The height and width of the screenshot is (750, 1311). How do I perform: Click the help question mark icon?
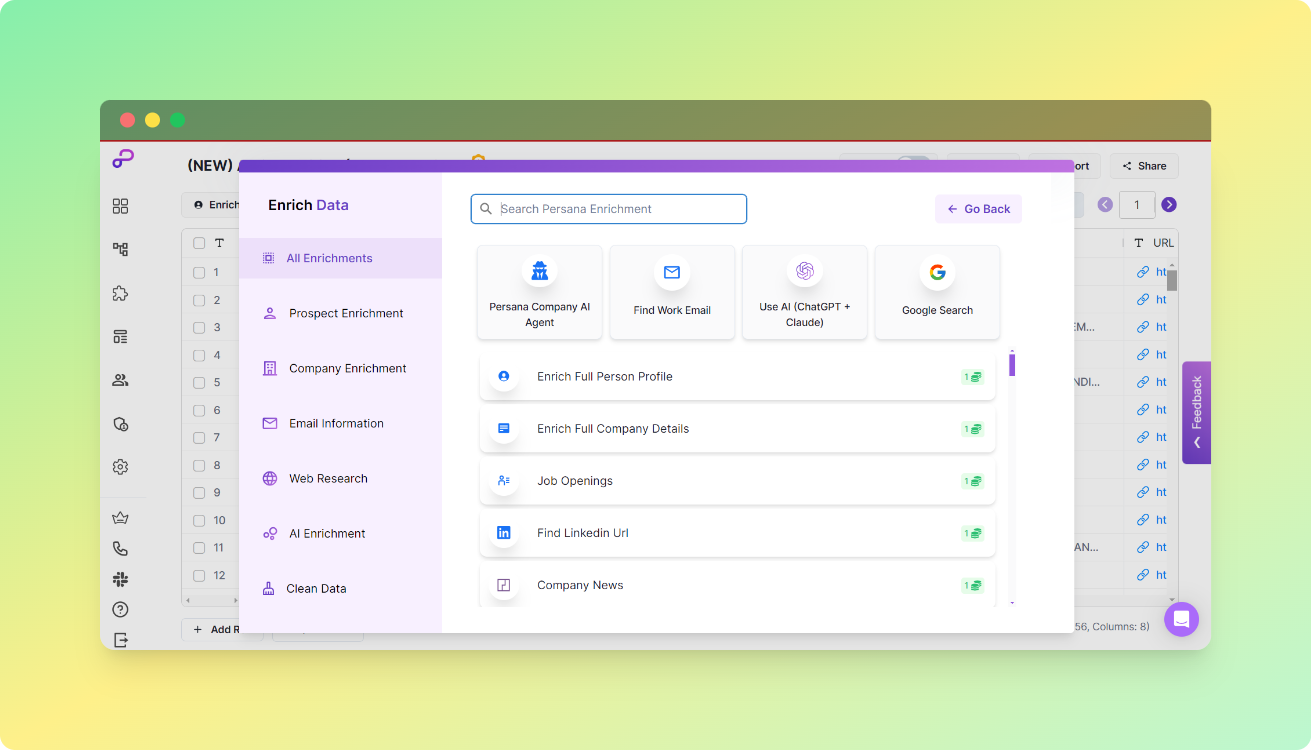pyautogui.click(x=120, y=609)
